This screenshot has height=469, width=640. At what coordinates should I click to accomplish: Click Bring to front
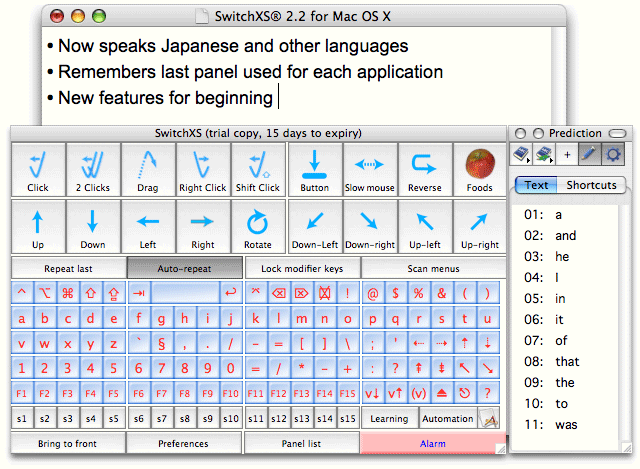click(x=68, y=443)
